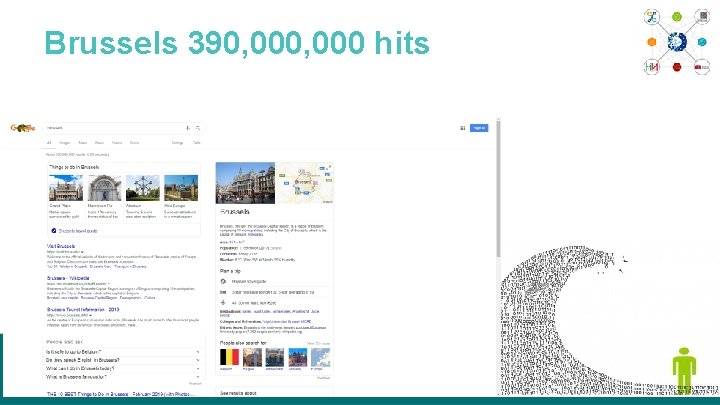This screenshot has width=720, height=405.
Task: Click the Manneken Pis thumbnail
Action: [104, 188]
